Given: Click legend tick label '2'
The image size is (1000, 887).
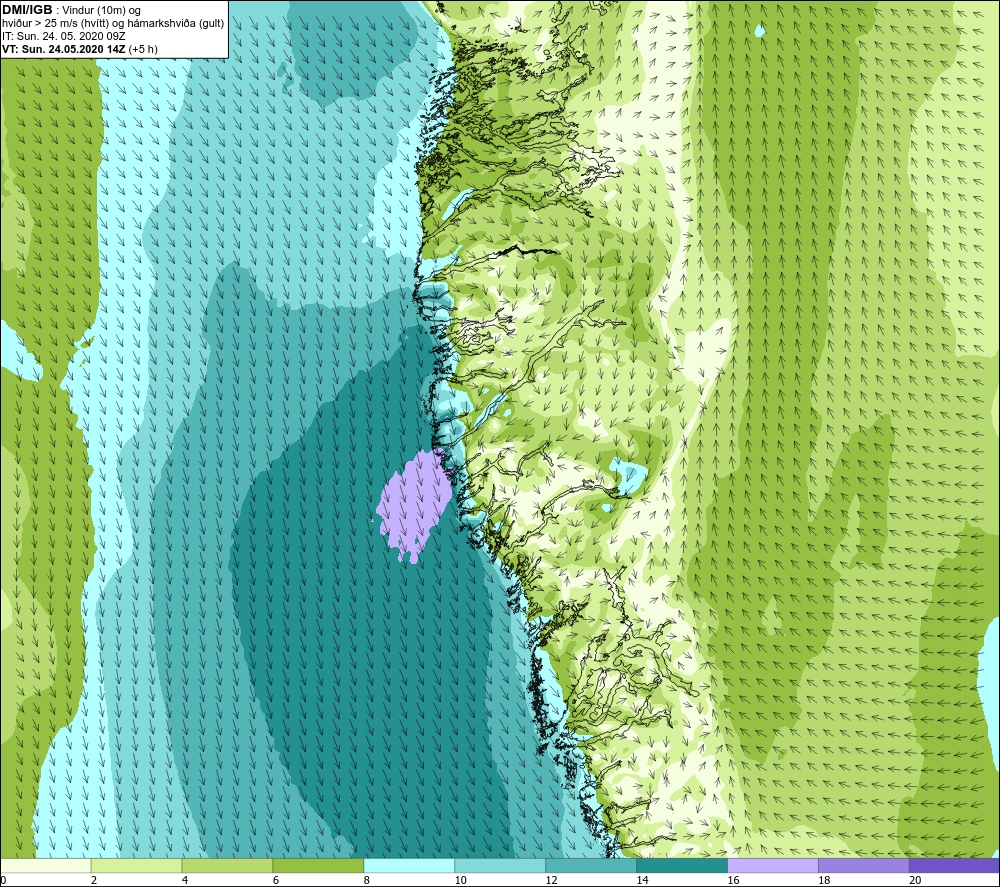Looking at the screenshot, I should click(94, 881).
